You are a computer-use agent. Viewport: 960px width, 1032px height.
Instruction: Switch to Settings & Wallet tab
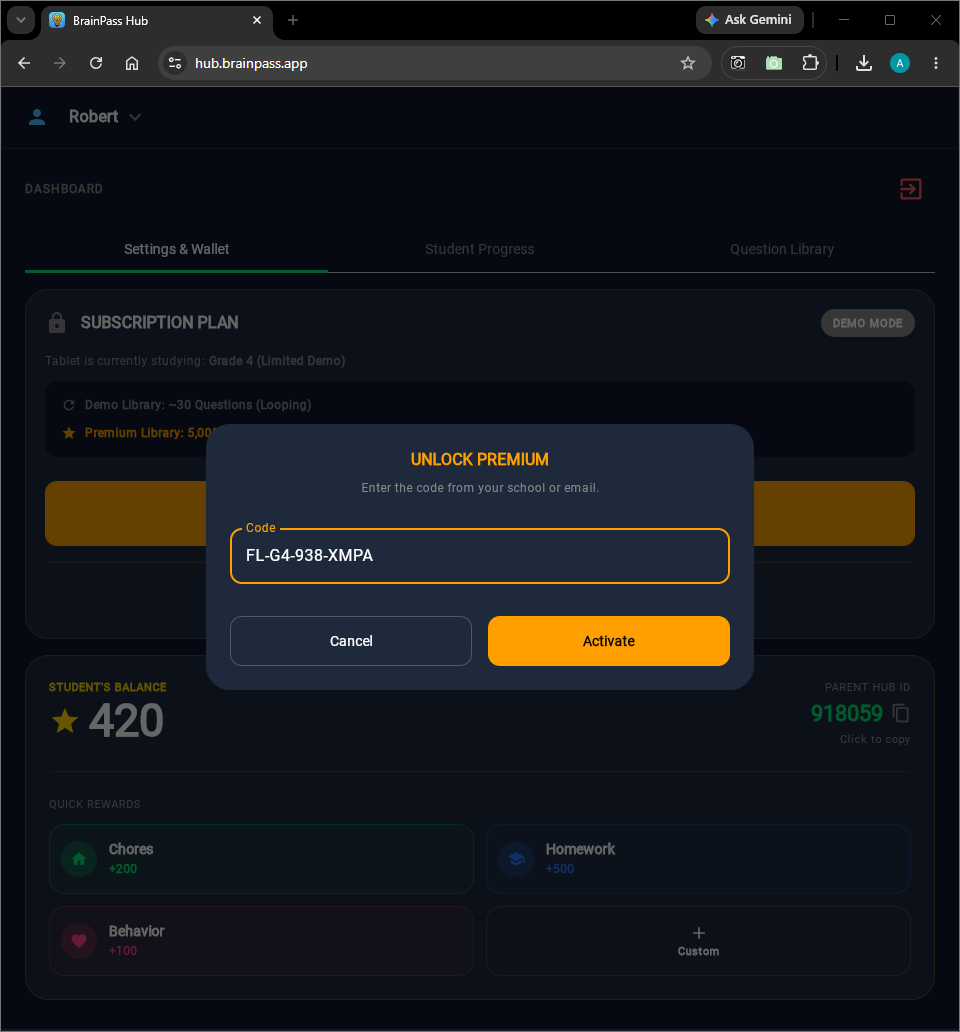176,249
